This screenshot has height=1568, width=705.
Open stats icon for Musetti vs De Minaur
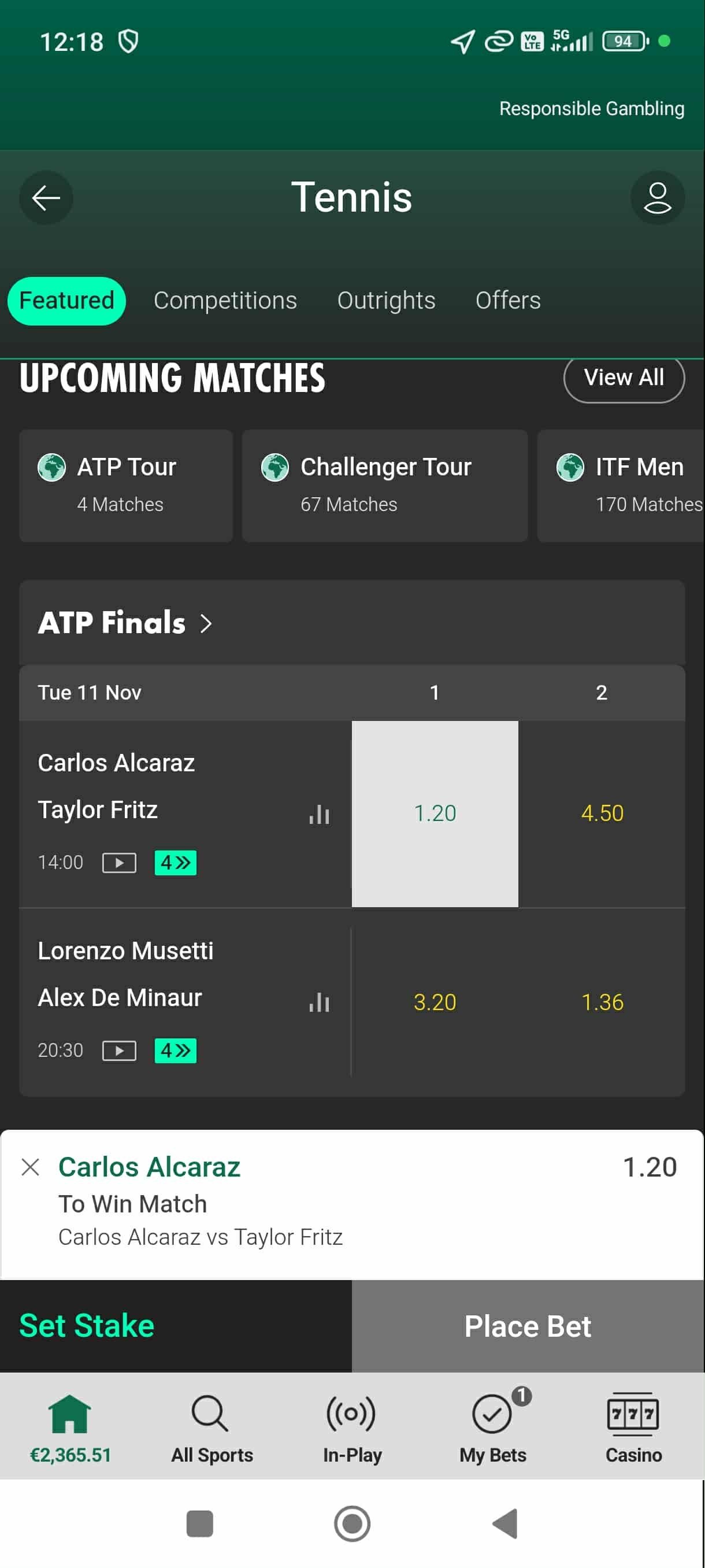point(320,1002)
